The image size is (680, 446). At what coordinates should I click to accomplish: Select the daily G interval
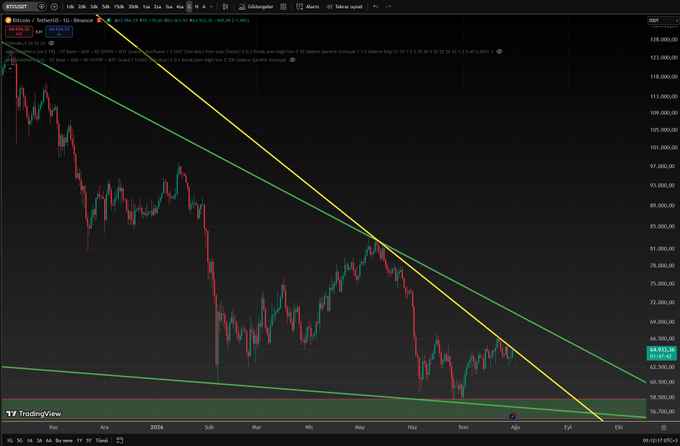[x=189, y=7]
